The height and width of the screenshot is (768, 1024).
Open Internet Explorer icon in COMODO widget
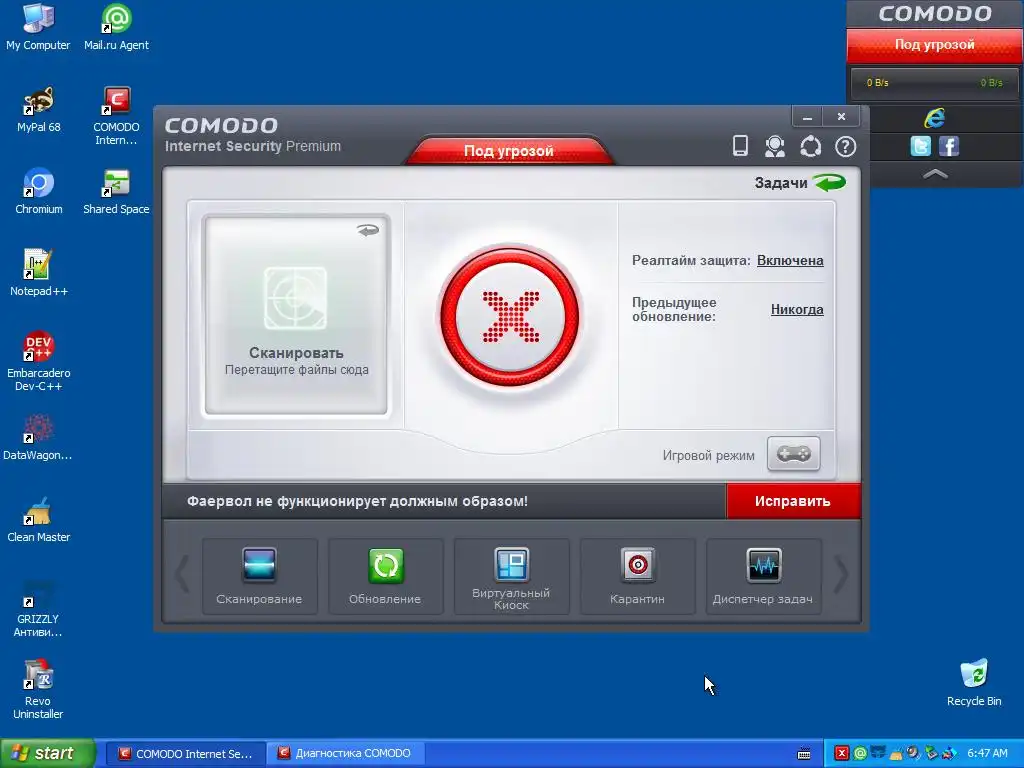tap(935, 118)
